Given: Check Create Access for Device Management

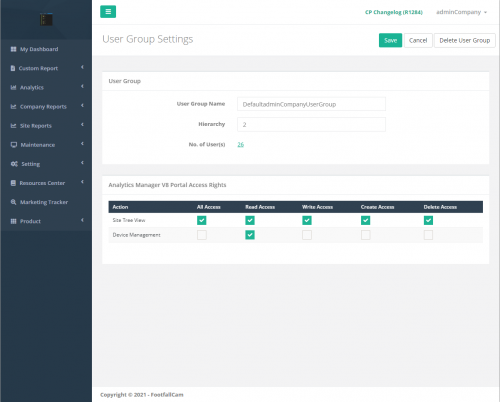Looking at the screenshot, I should [x=366, y=235].
